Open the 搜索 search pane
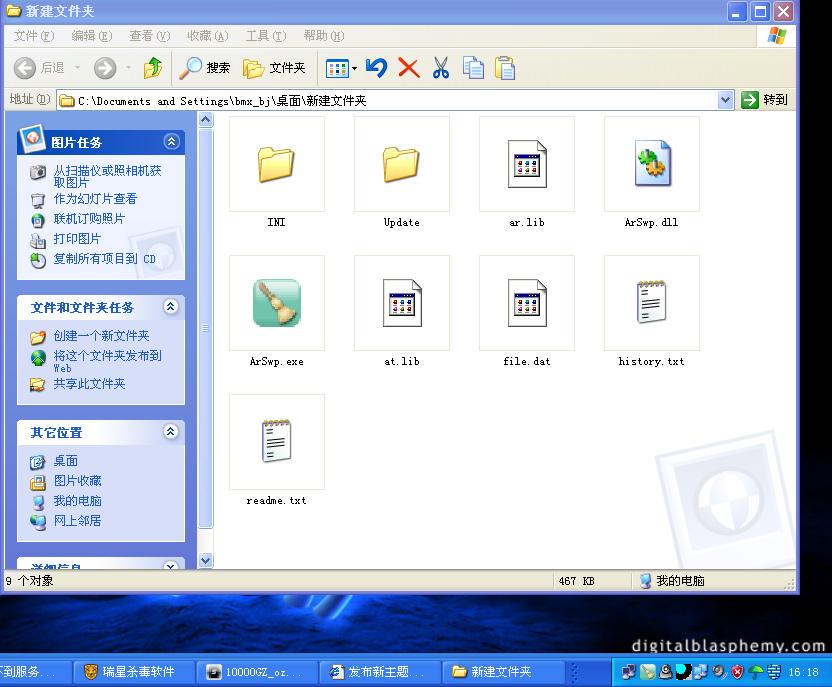 [204, 68]
